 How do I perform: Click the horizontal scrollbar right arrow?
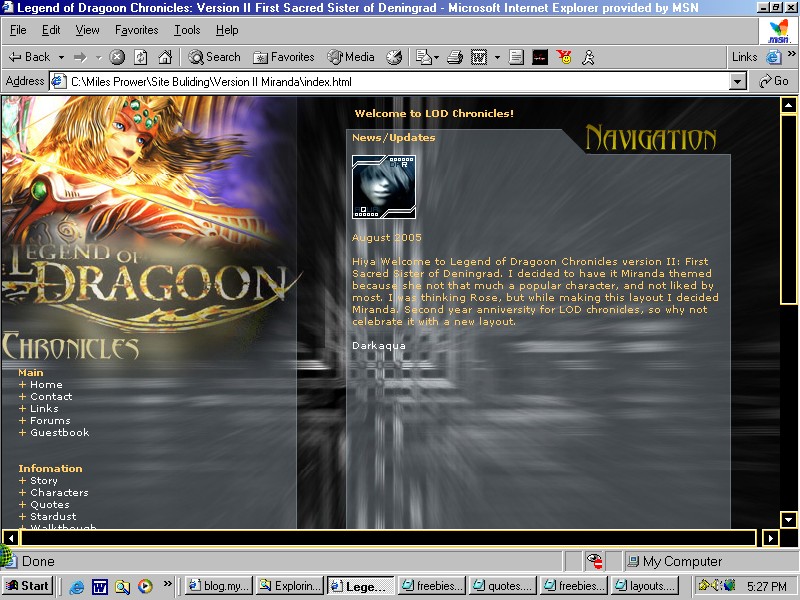tap(770, 538)
